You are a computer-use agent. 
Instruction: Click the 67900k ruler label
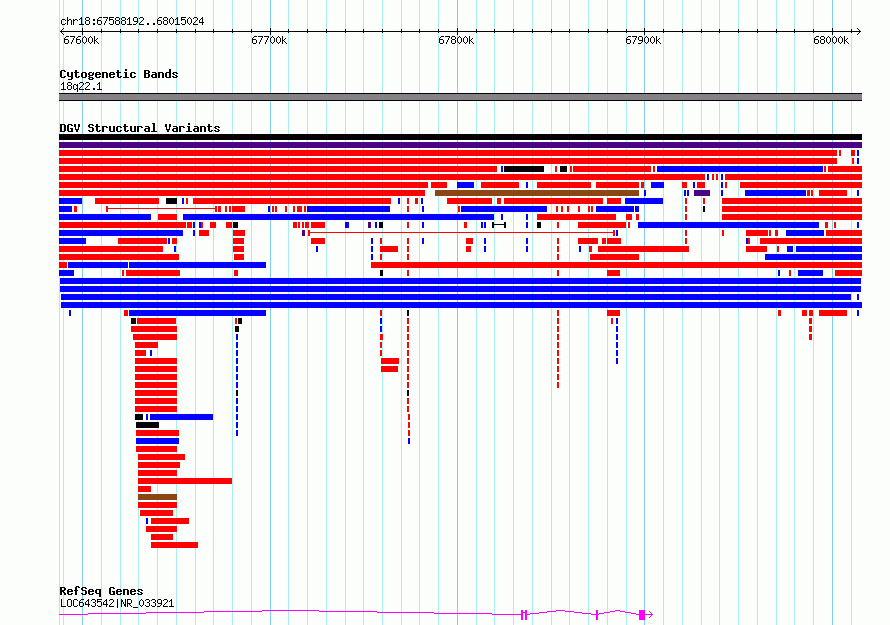(643, 40)
